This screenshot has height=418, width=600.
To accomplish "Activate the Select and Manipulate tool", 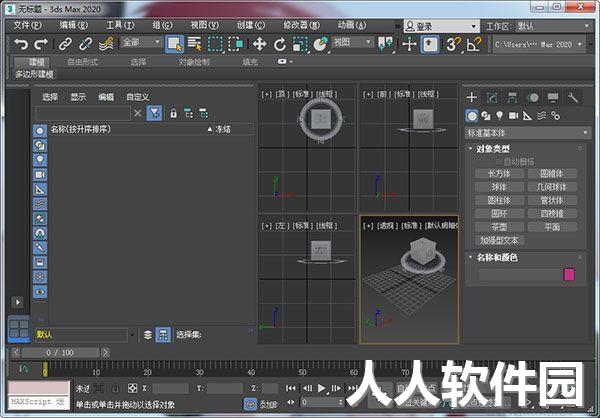I will coord(409,44).
